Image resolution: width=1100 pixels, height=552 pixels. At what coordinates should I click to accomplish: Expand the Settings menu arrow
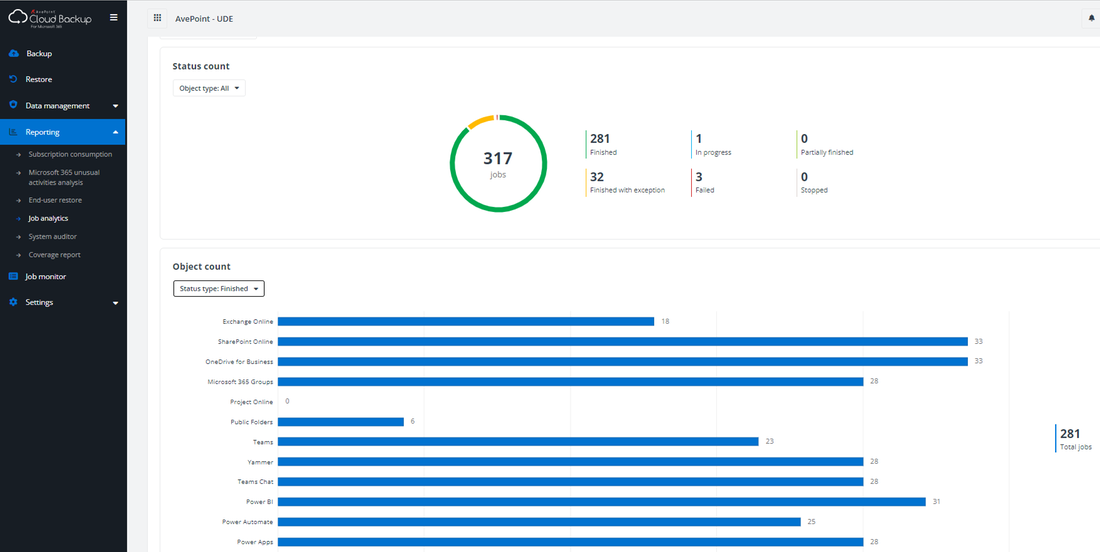tap(115, 303)
